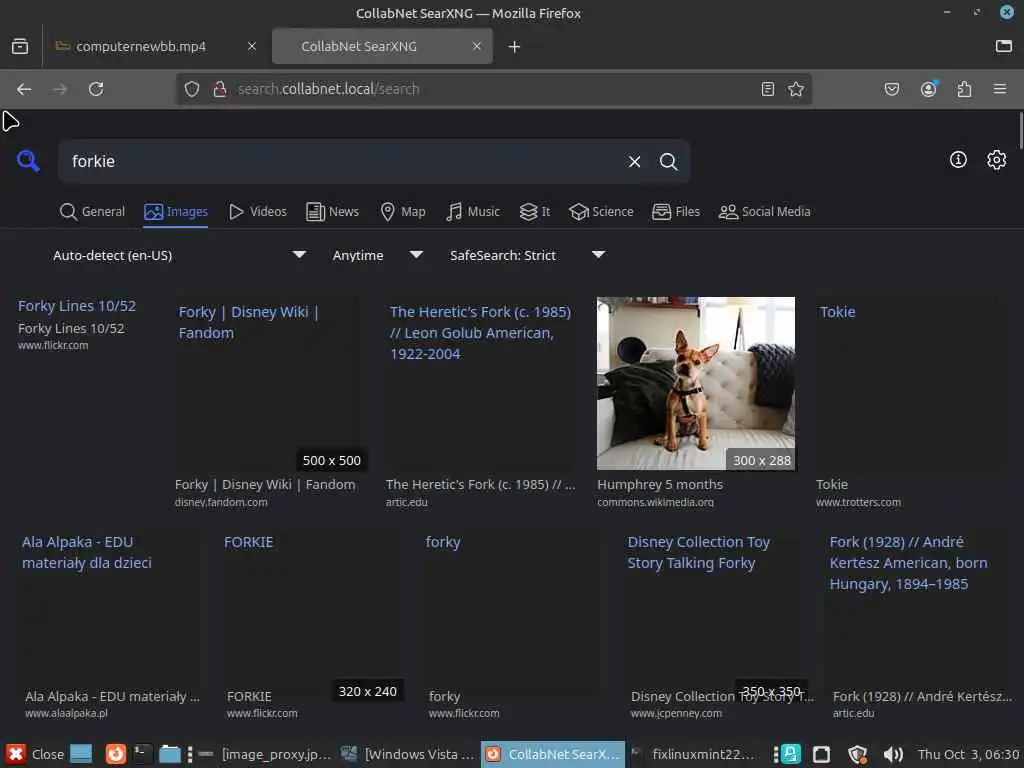Open a new browser tab
Image resolution: width=1024 pixels, height=768 pixels.
point(514,46)
